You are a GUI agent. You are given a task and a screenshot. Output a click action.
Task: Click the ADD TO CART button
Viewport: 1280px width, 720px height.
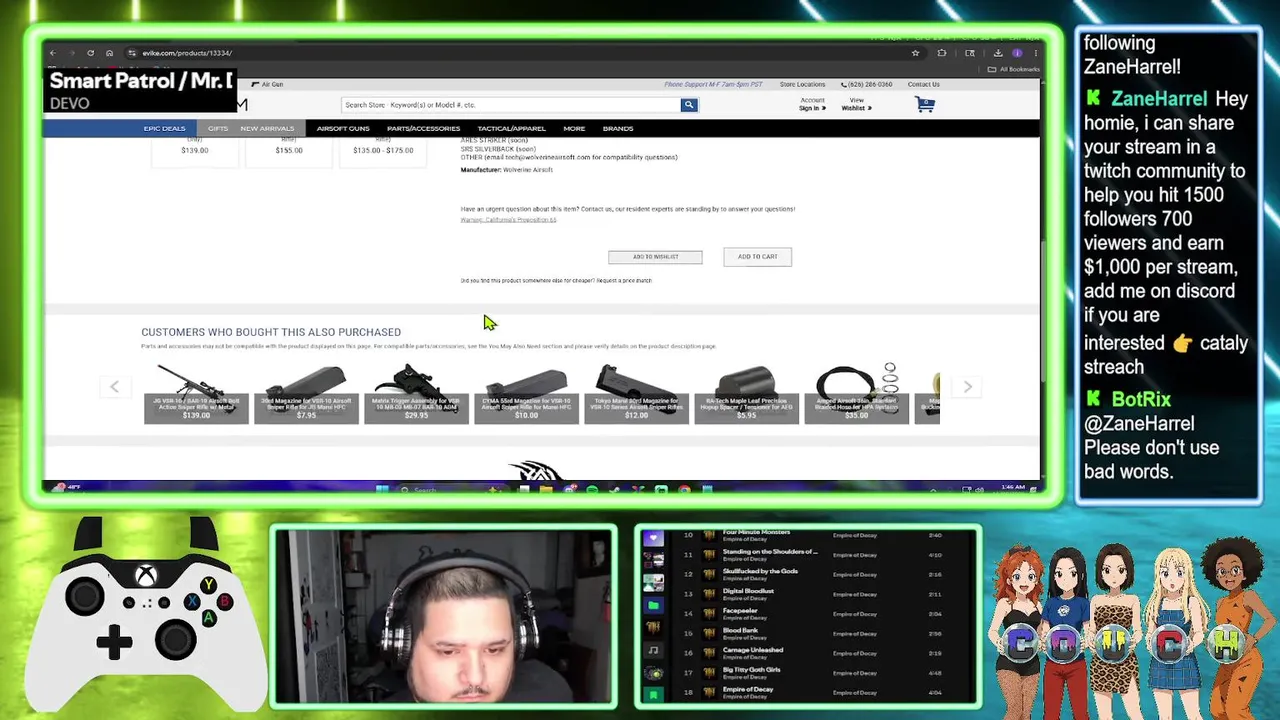758,257
